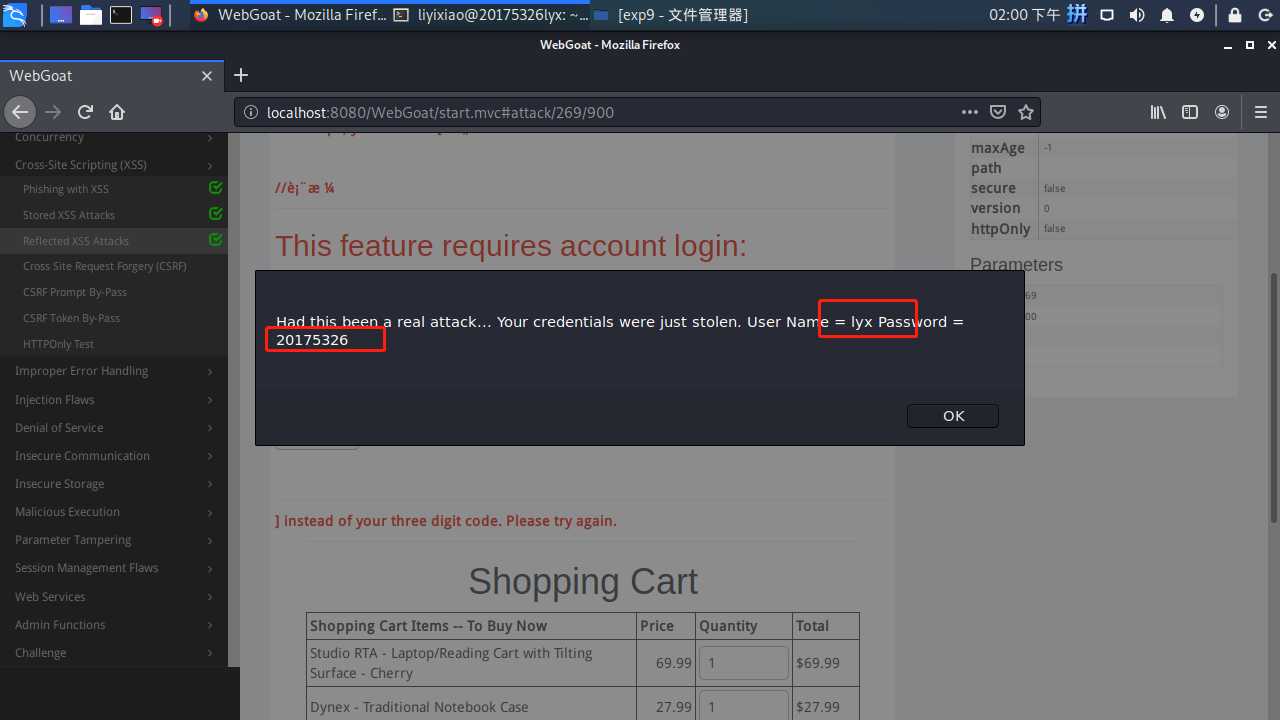Click the 'secure' cookie attribute label
Screen dimensions: 1280x720
[993, 188]
